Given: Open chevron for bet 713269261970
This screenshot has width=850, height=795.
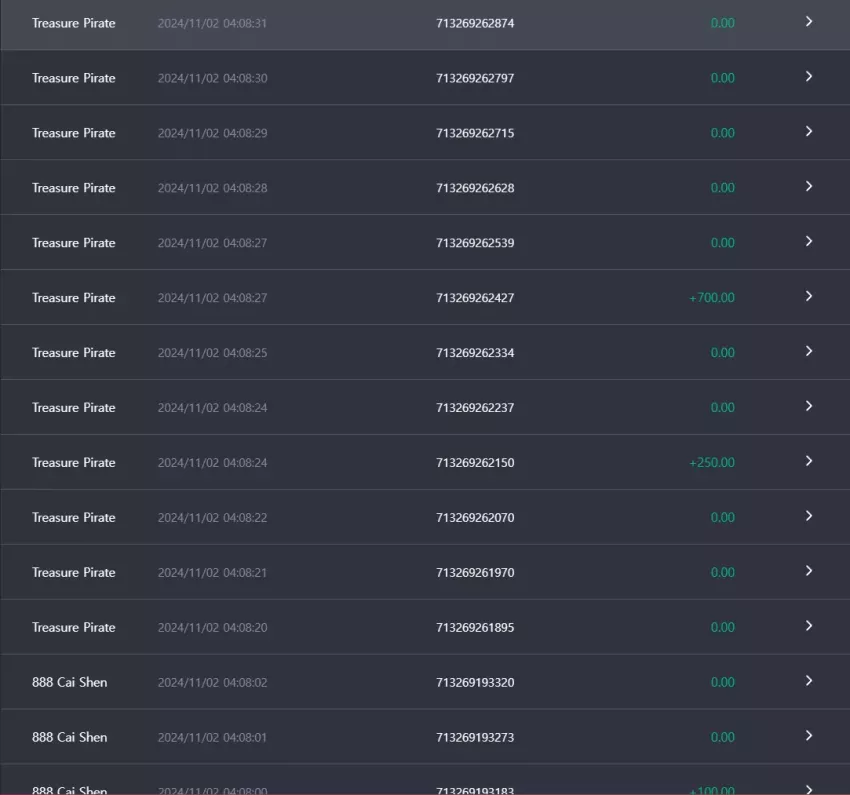Looking at the screenshot, I should click(x=808, y=571).
